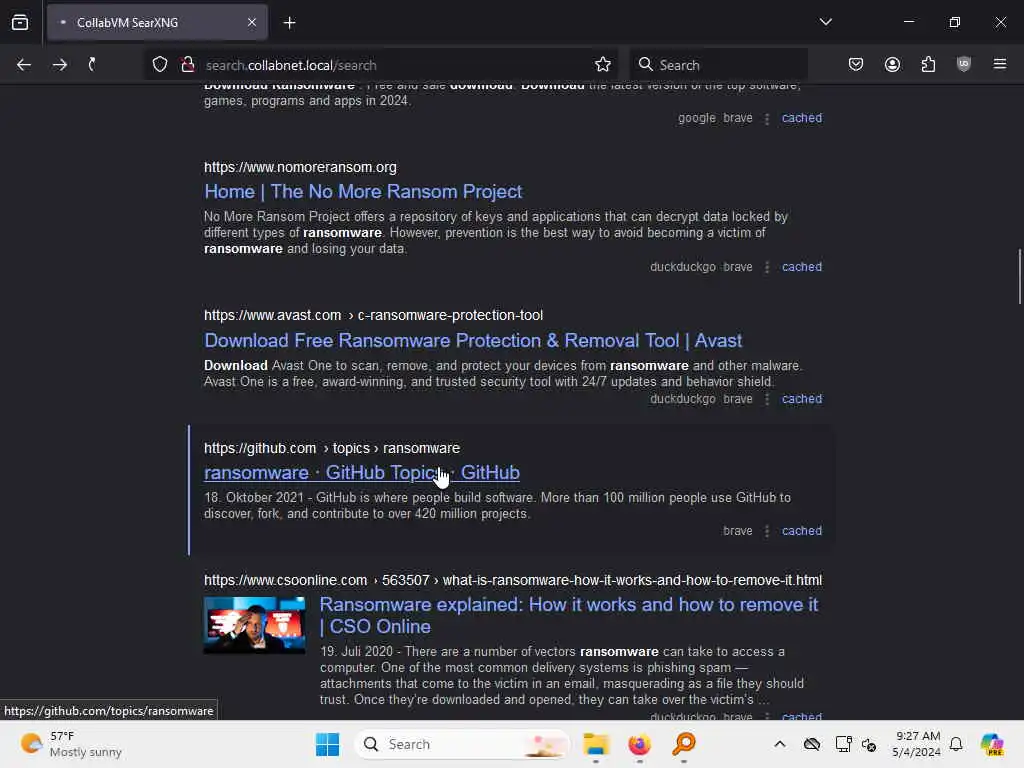Open the Firefox account icon
Viewport: 1024px width, 768px height.
point(892,65)
